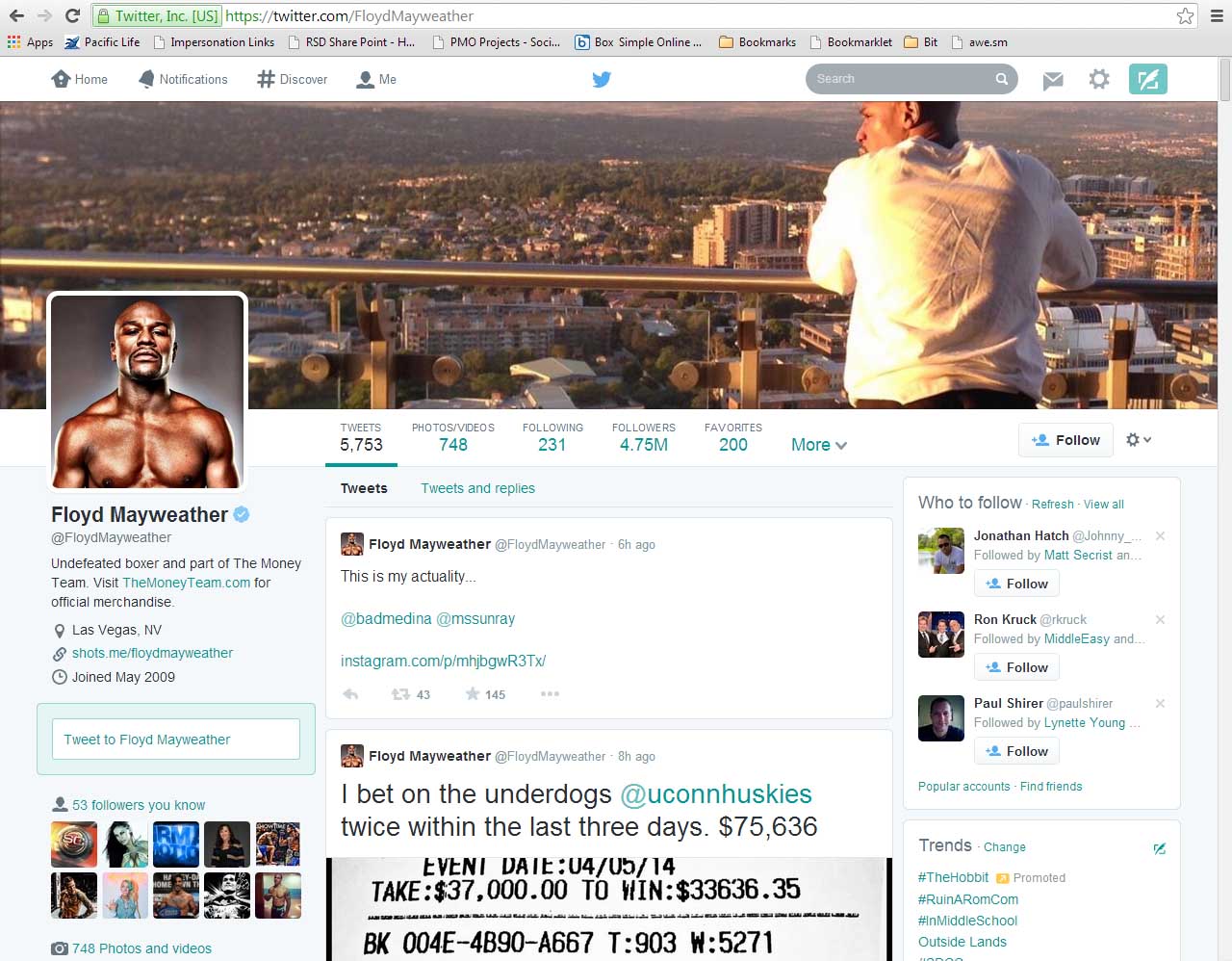Open betting slip photo in tweet

[609, 909]
